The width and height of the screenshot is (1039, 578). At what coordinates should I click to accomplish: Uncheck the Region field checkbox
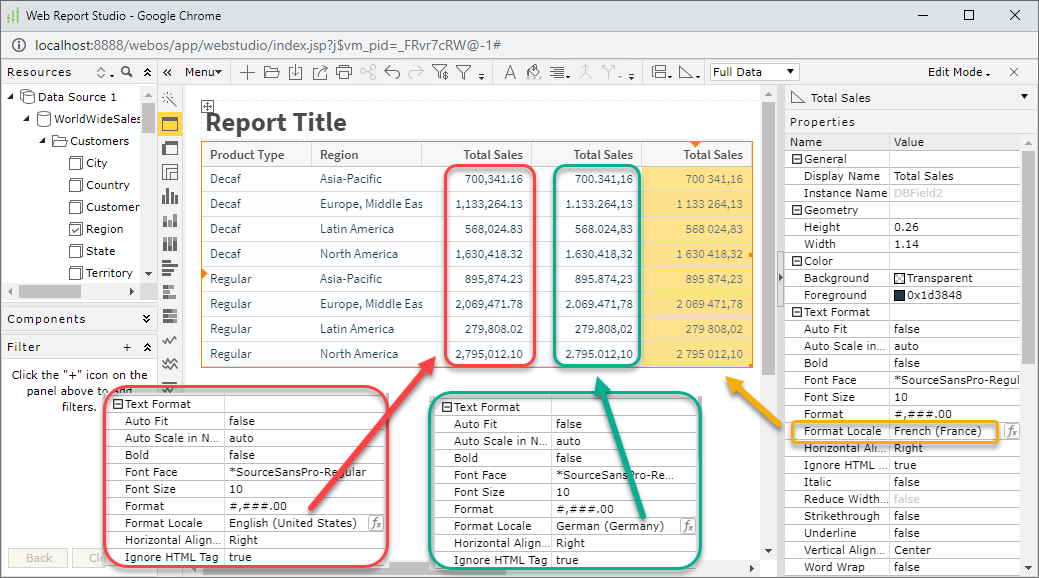point(76,229)
